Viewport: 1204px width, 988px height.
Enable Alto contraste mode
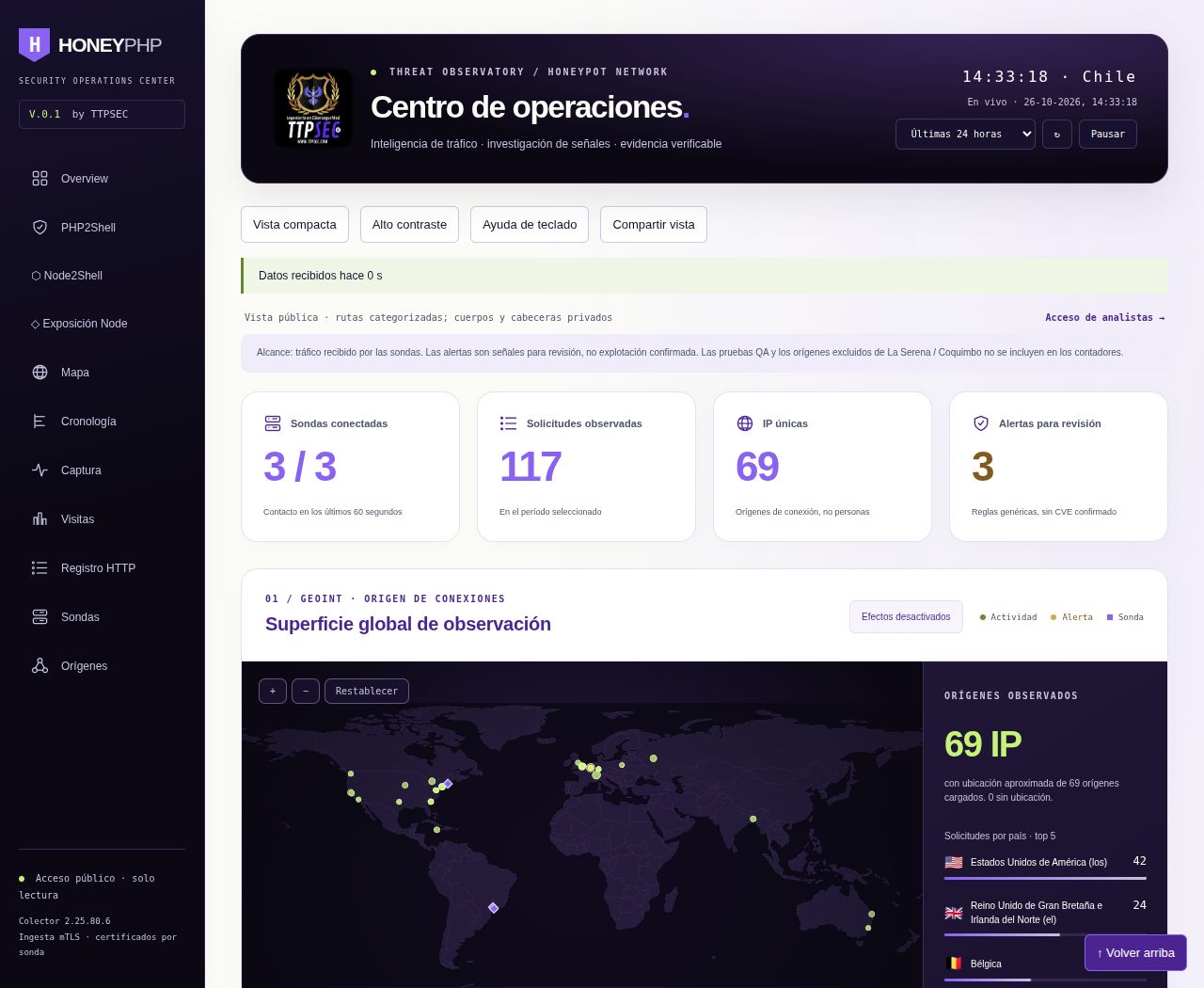409,225
